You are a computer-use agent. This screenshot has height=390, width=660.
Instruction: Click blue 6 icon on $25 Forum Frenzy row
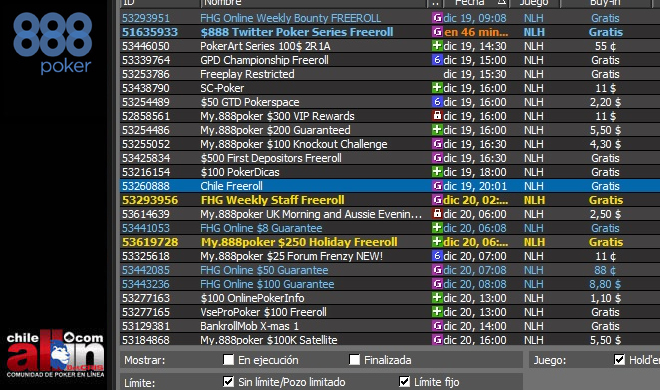[x=437, y=256]
